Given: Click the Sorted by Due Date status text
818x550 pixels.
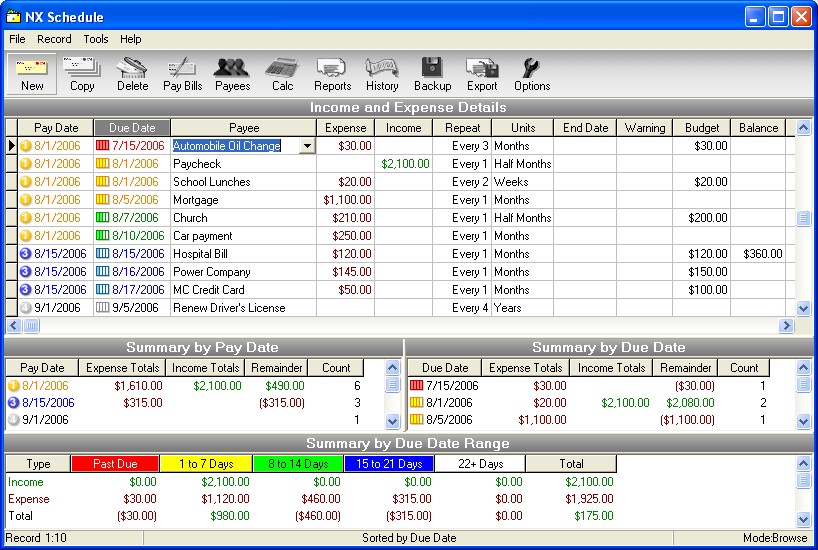Looking at the screenshot, I should tap(409, 538).
